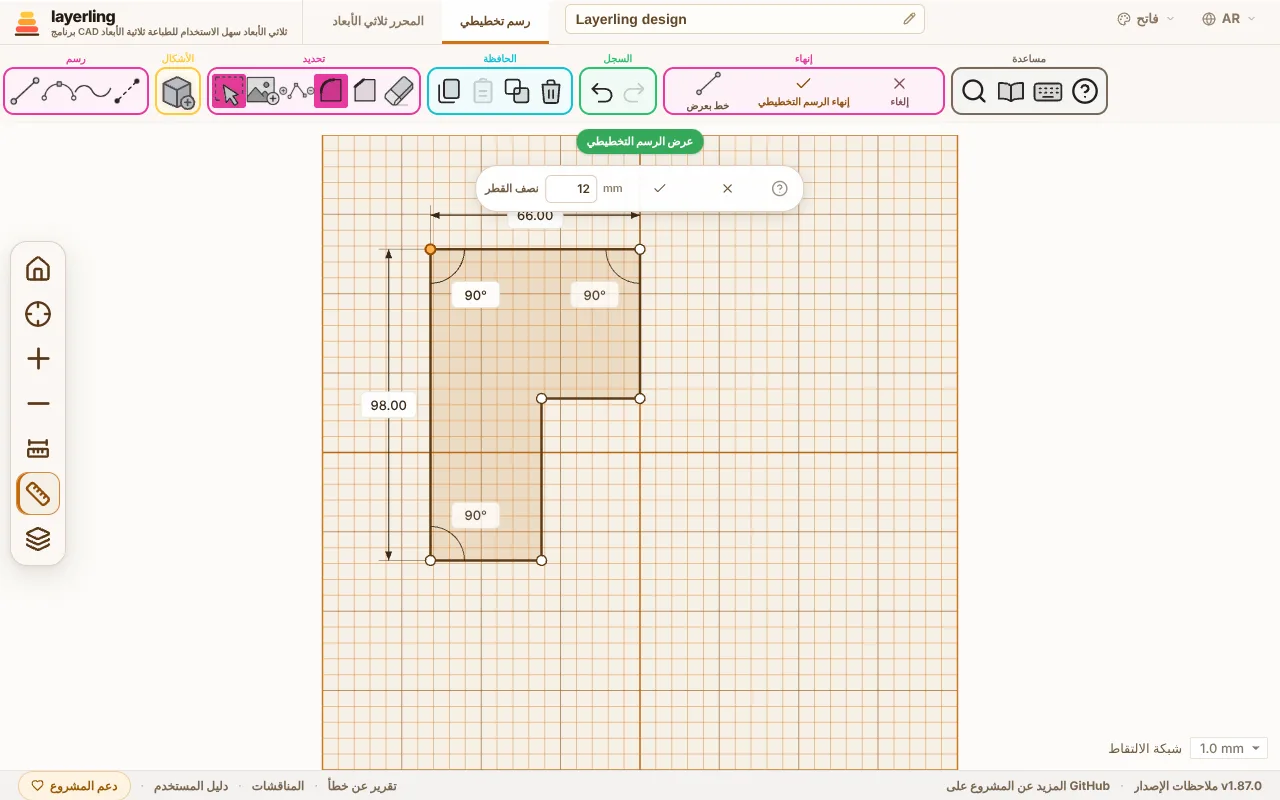Open the keyboard shortcuts icon
This screenshot has width=1280, height=800.
(x=1048, y=92)
